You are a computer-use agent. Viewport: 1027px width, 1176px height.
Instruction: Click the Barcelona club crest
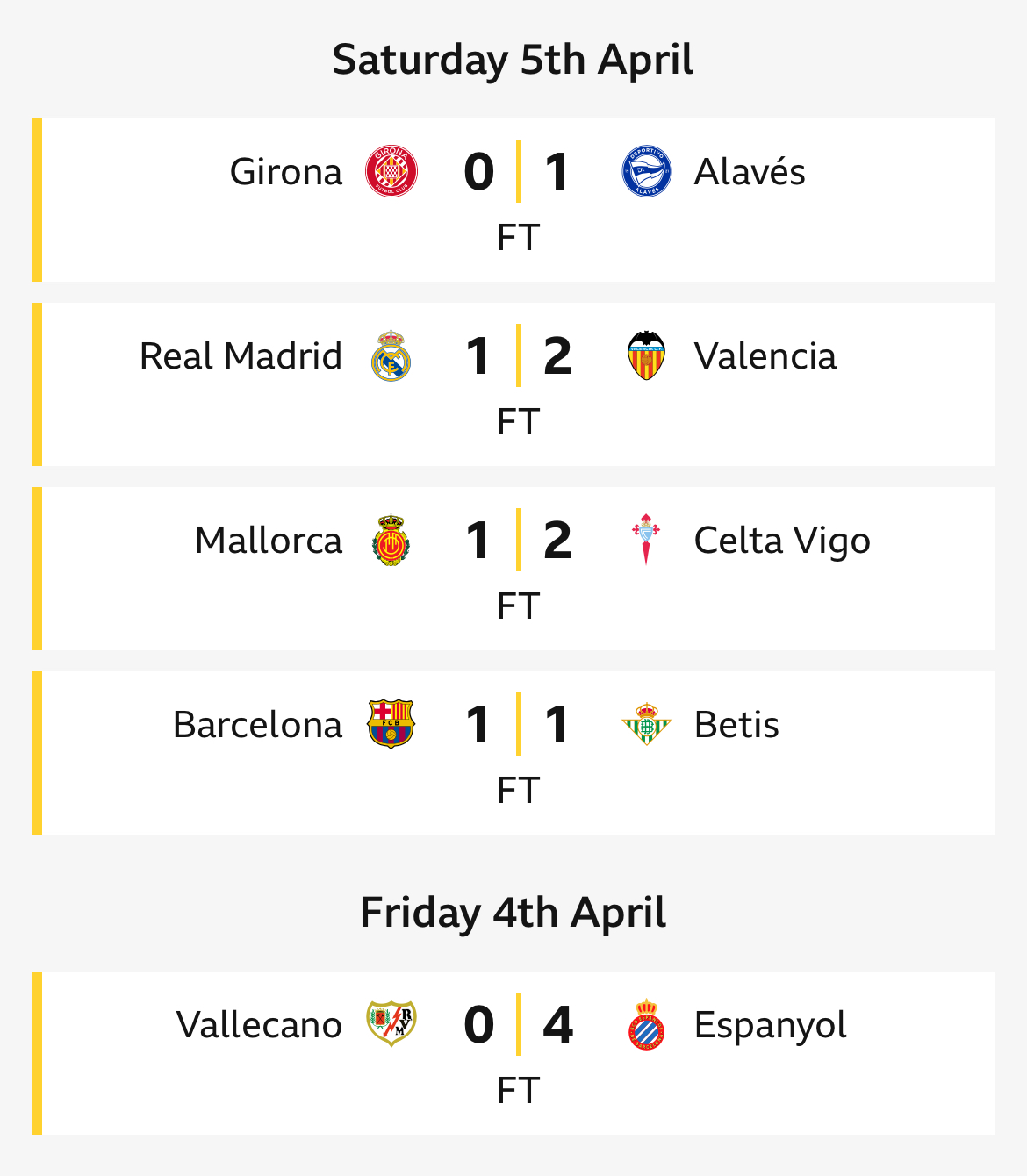(x=391, y=724)
